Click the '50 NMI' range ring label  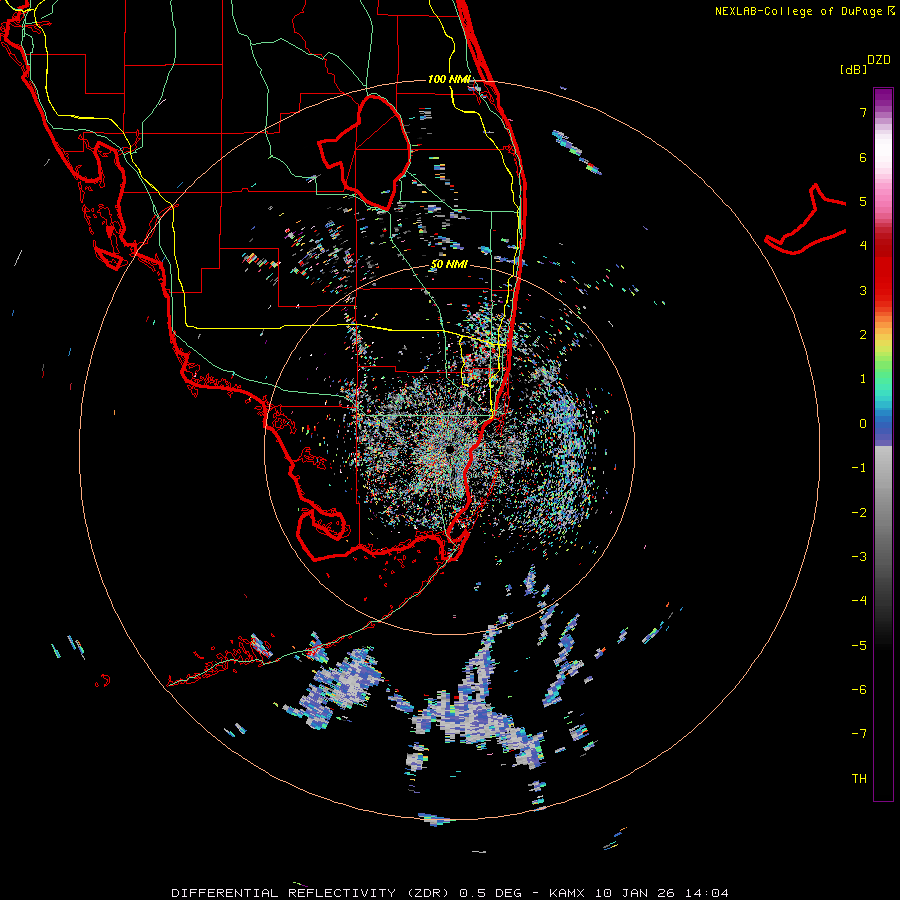(449, 264)
